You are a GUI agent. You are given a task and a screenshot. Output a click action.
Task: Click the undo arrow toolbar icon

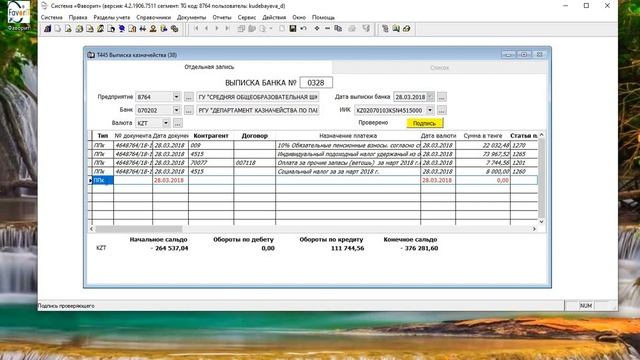303,29
